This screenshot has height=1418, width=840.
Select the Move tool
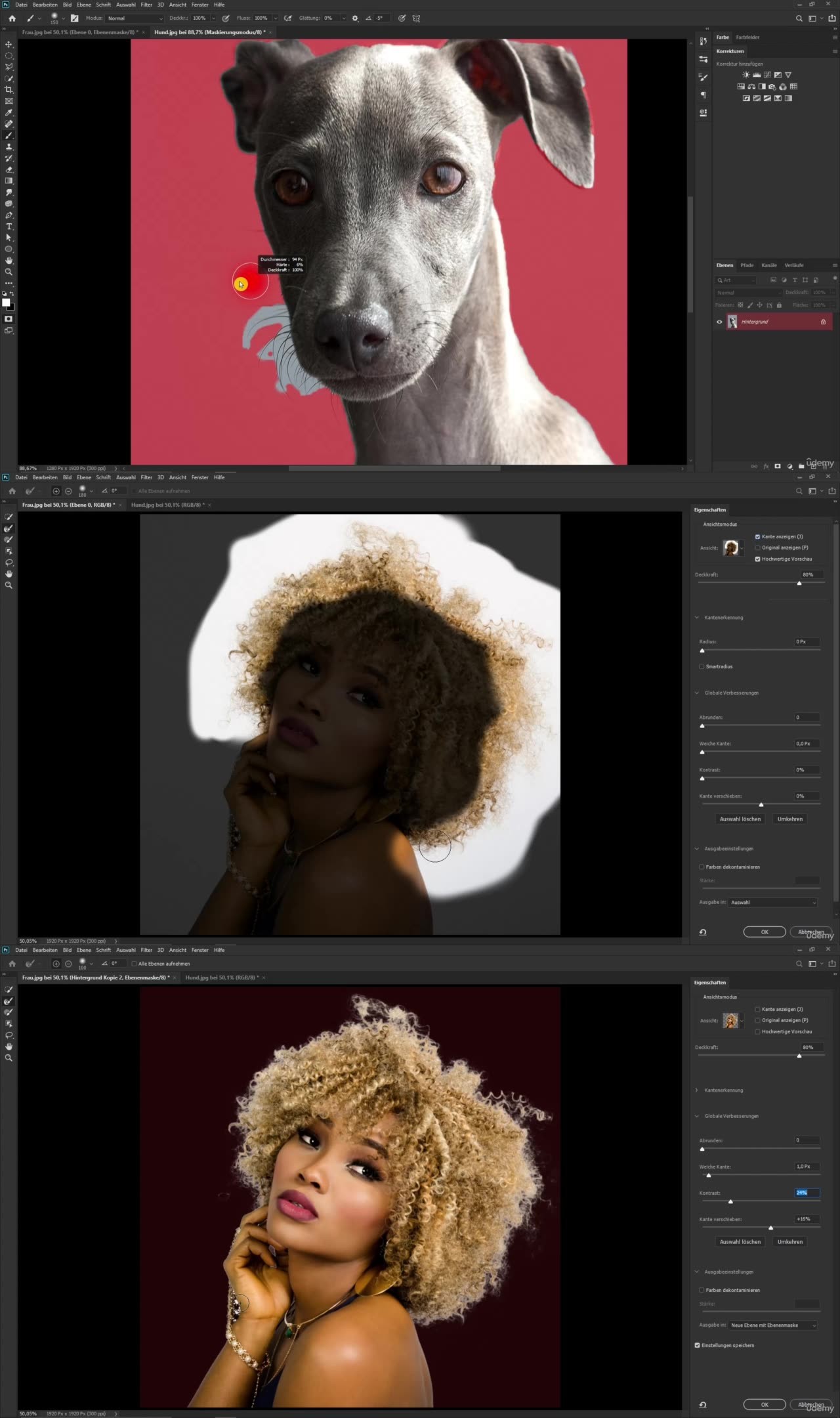point(9,44)
